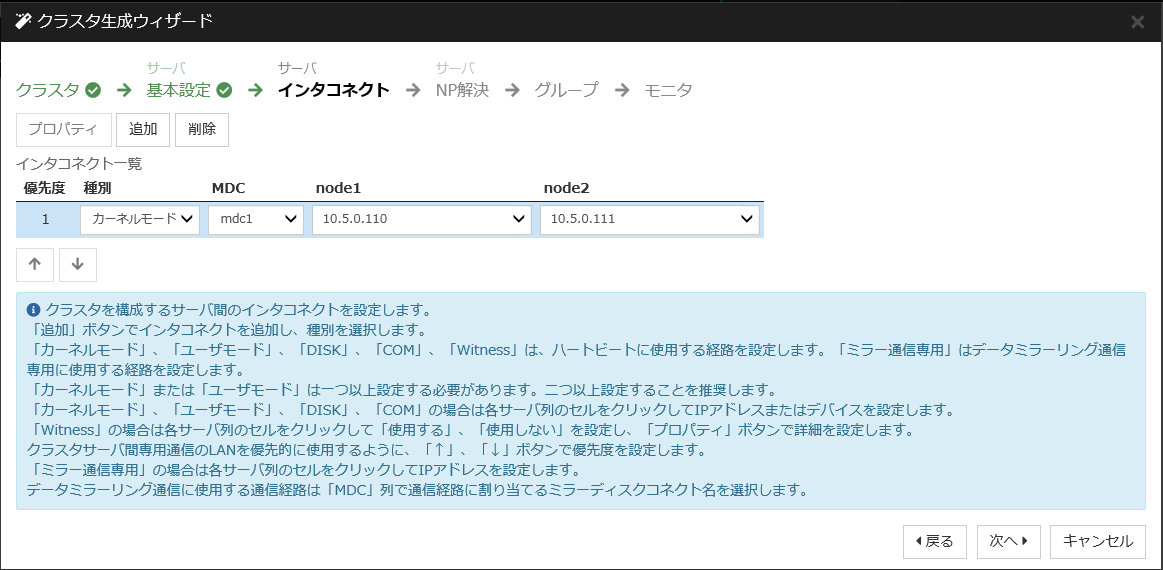Select the priority 1 cell in the table
Screen dimensions: 1163x570
click(x=45, y=219)
